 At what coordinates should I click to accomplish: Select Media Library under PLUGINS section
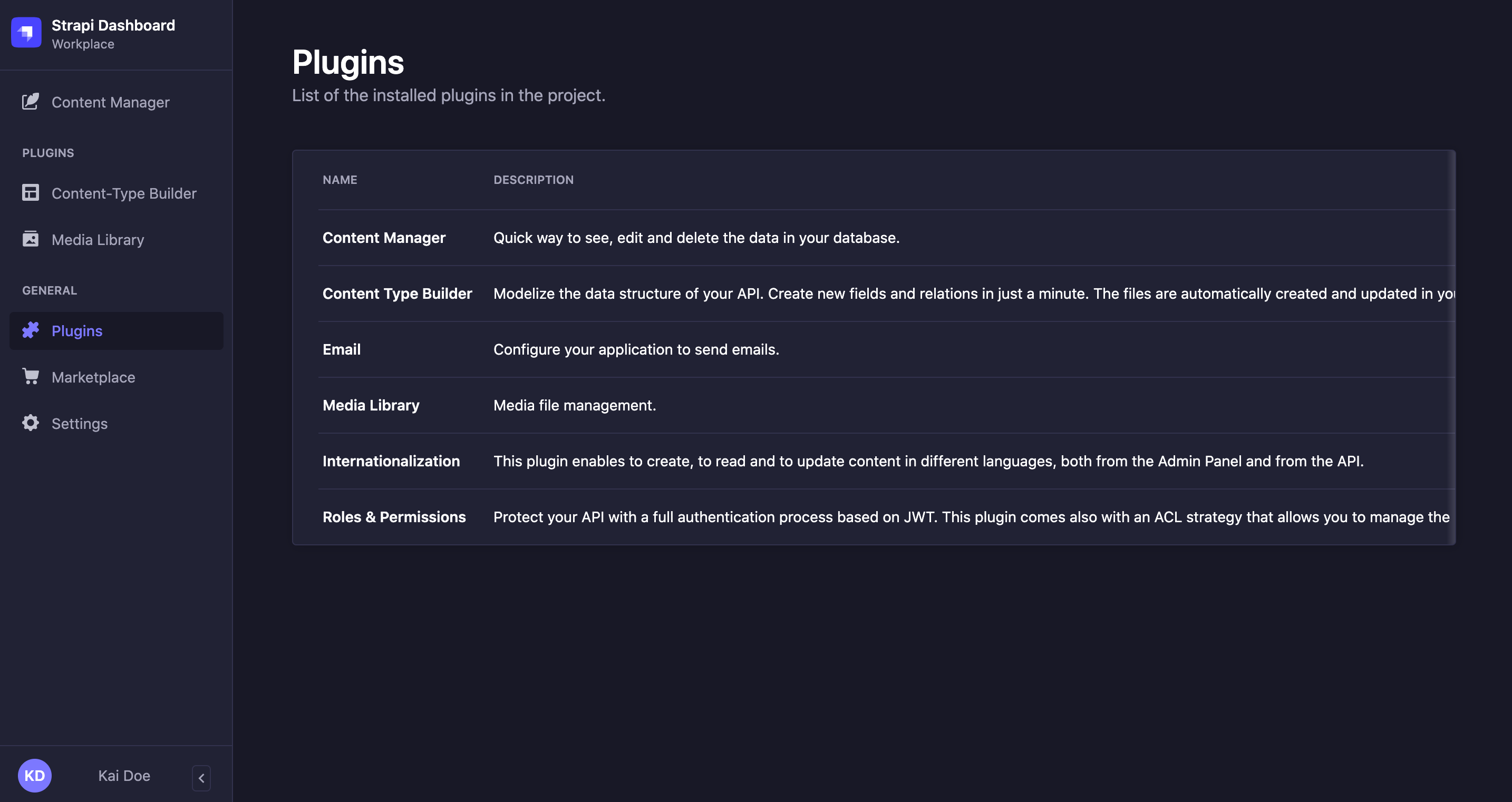click(97, 239)
